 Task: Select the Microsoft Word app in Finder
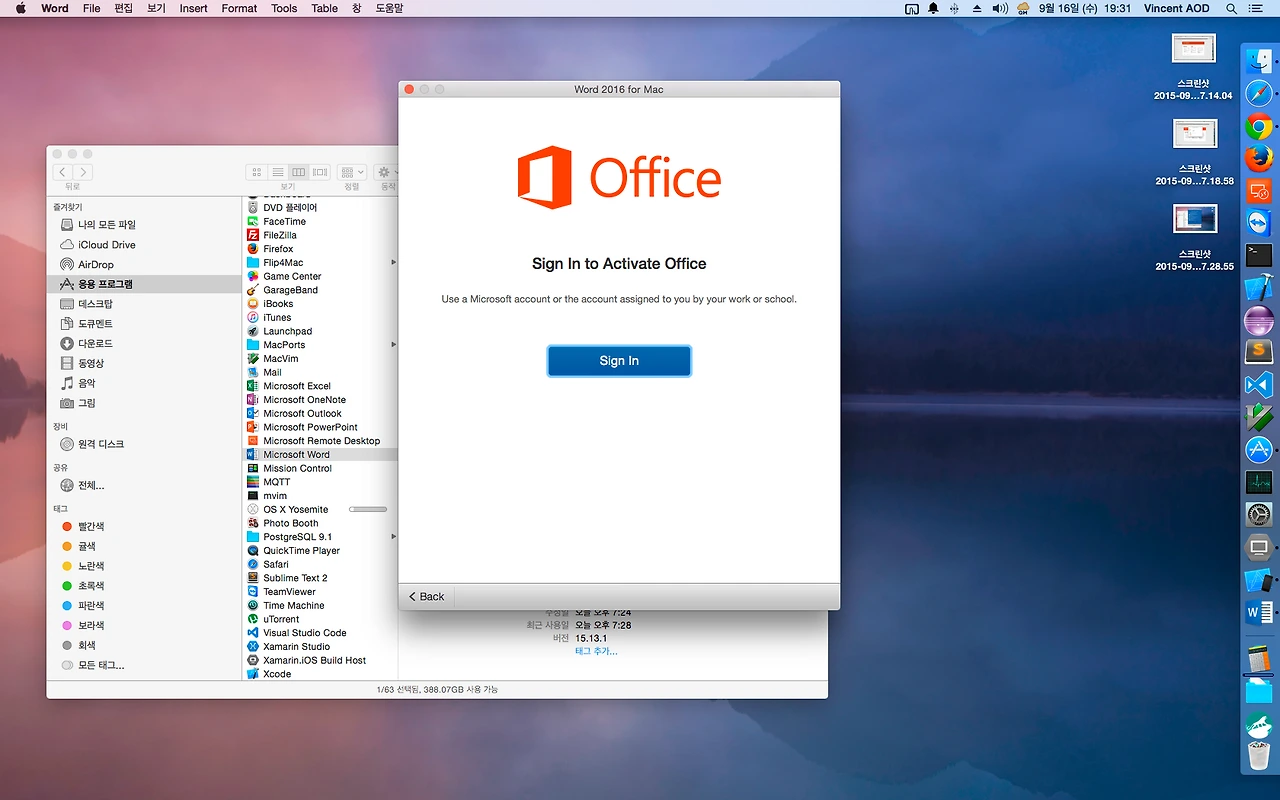click(x=320, y=454)
